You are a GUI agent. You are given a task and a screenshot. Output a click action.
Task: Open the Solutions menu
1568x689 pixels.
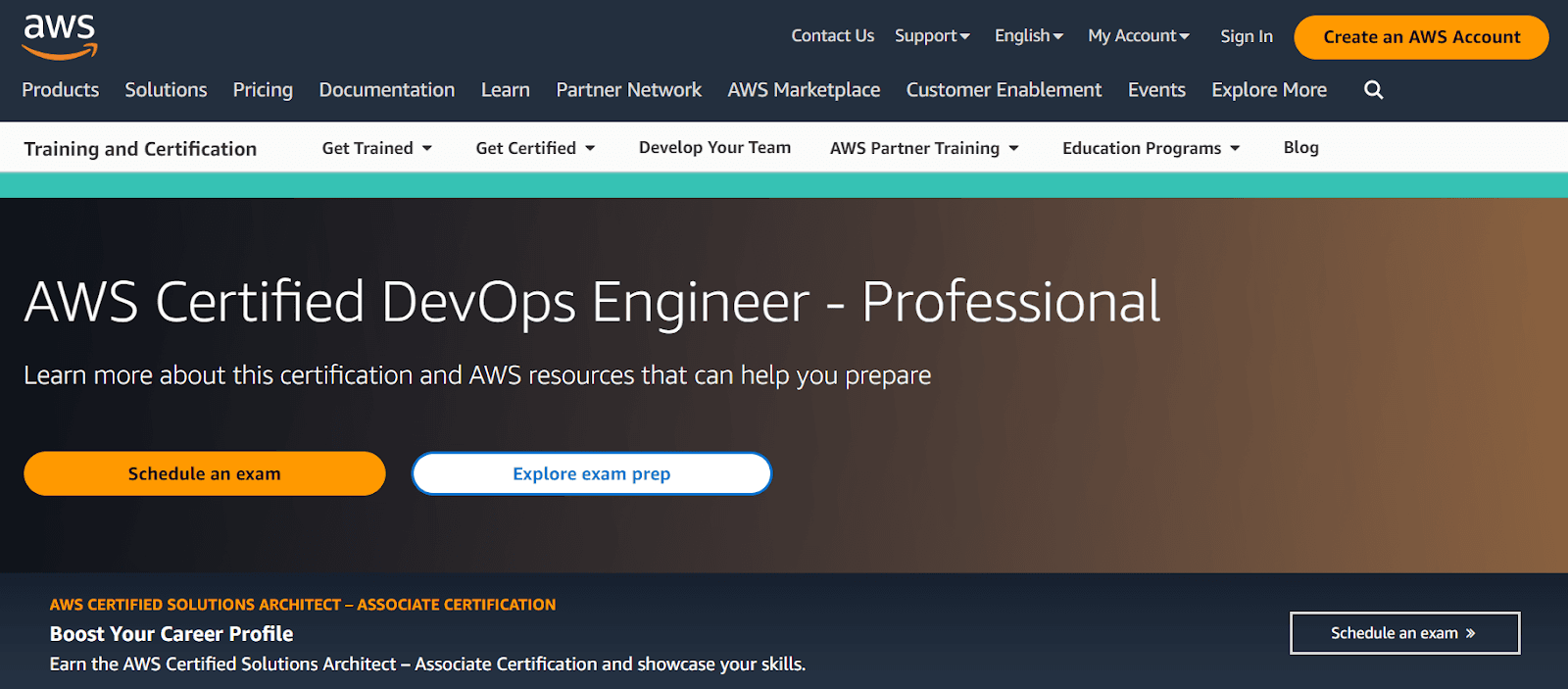(x=166, y=90)
